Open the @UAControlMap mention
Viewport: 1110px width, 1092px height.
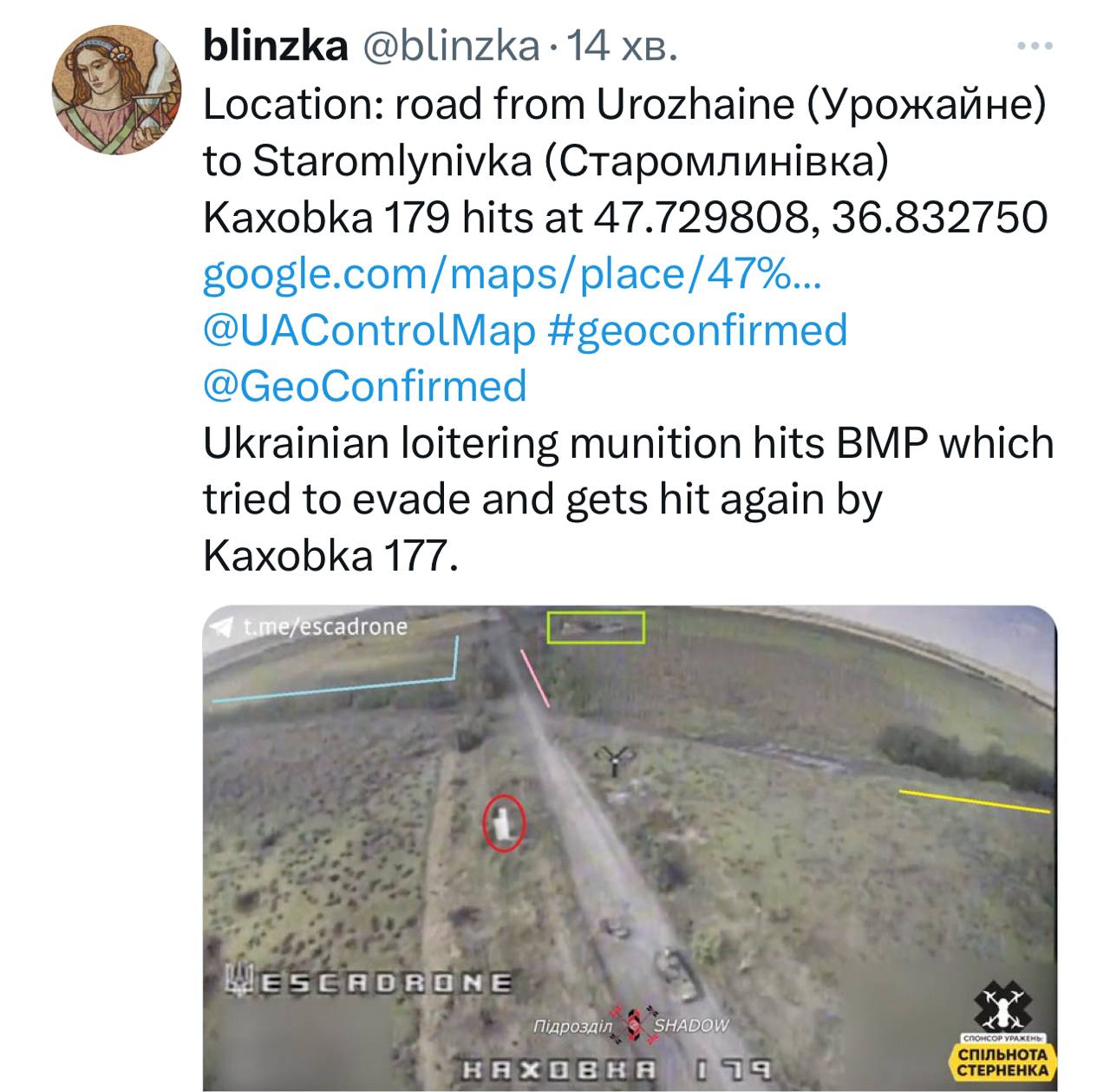tap(369, 330)
